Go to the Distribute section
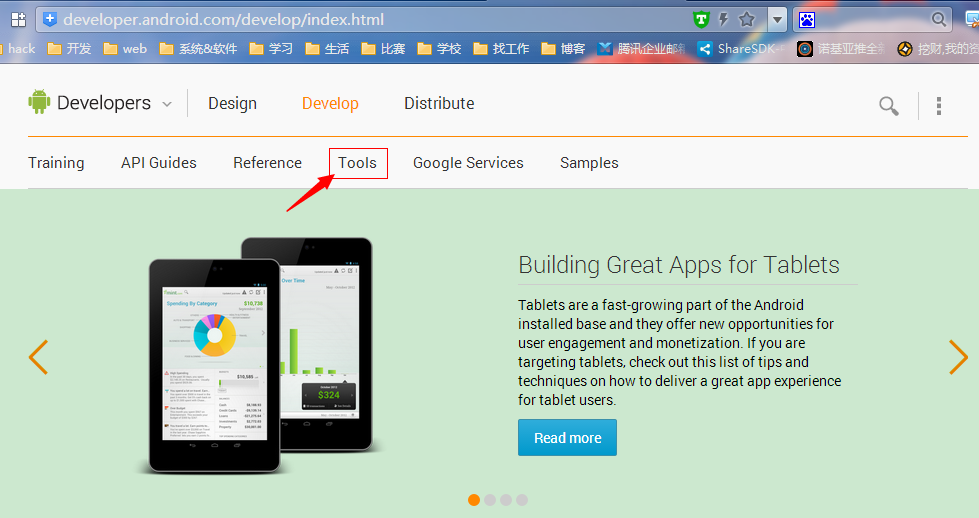Screen dimensions: 979x518 click(x=439, y=104)
